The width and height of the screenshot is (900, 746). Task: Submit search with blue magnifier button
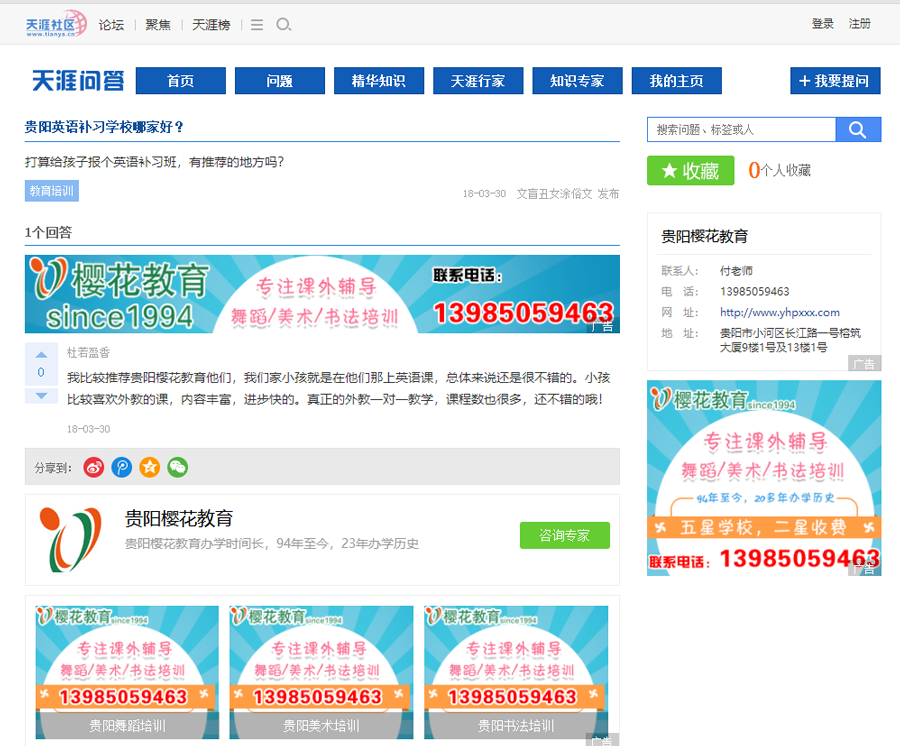858,130
